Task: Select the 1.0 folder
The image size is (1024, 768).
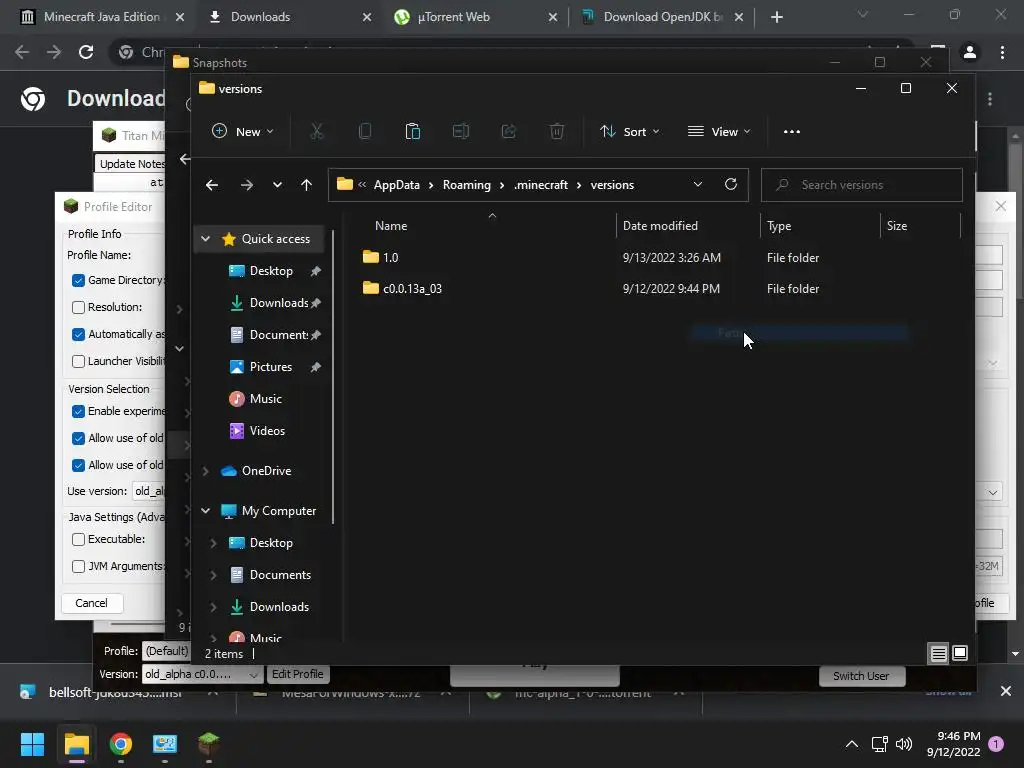Action: [x=390, y=257]
